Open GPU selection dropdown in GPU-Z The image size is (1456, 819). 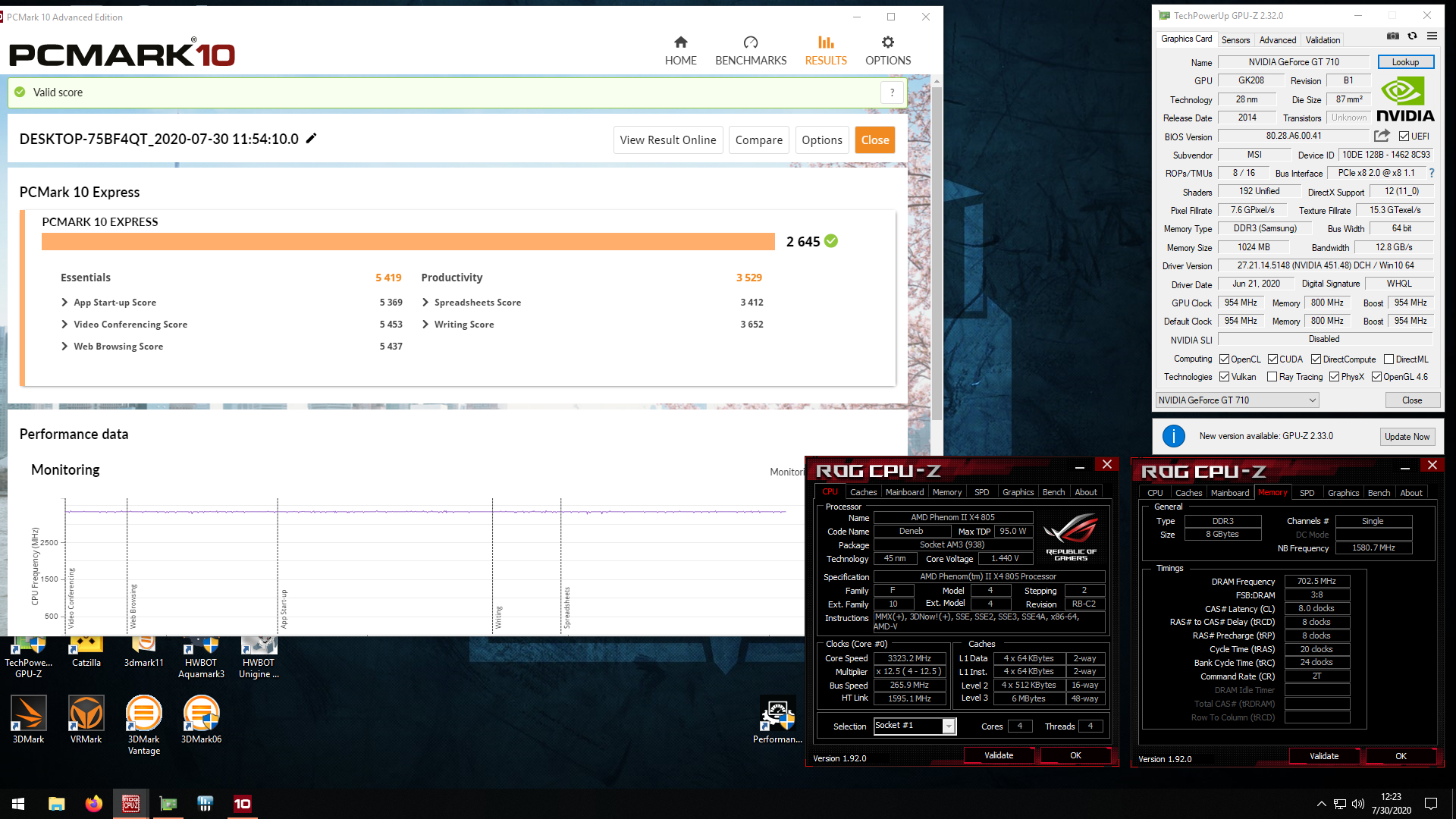1237,400
